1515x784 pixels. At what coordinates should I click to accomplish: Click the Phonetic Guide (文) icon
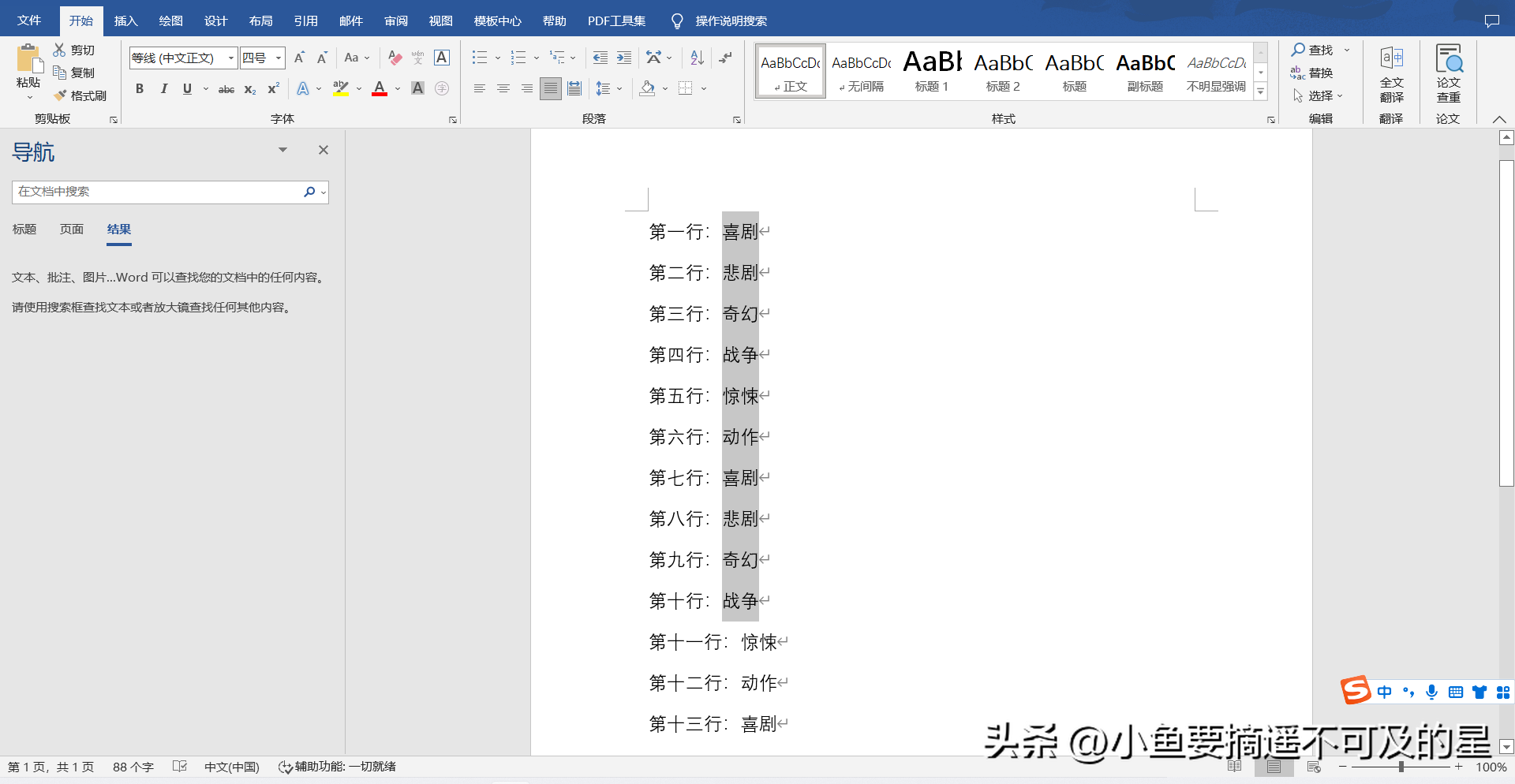click(x=418, y=58)
